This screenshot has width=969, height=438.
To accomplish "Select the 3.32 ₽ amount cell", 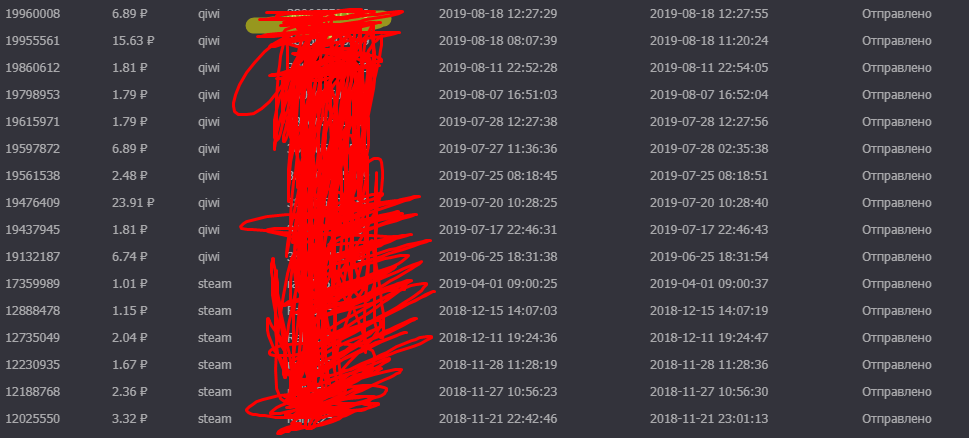I will click(130, 419).
